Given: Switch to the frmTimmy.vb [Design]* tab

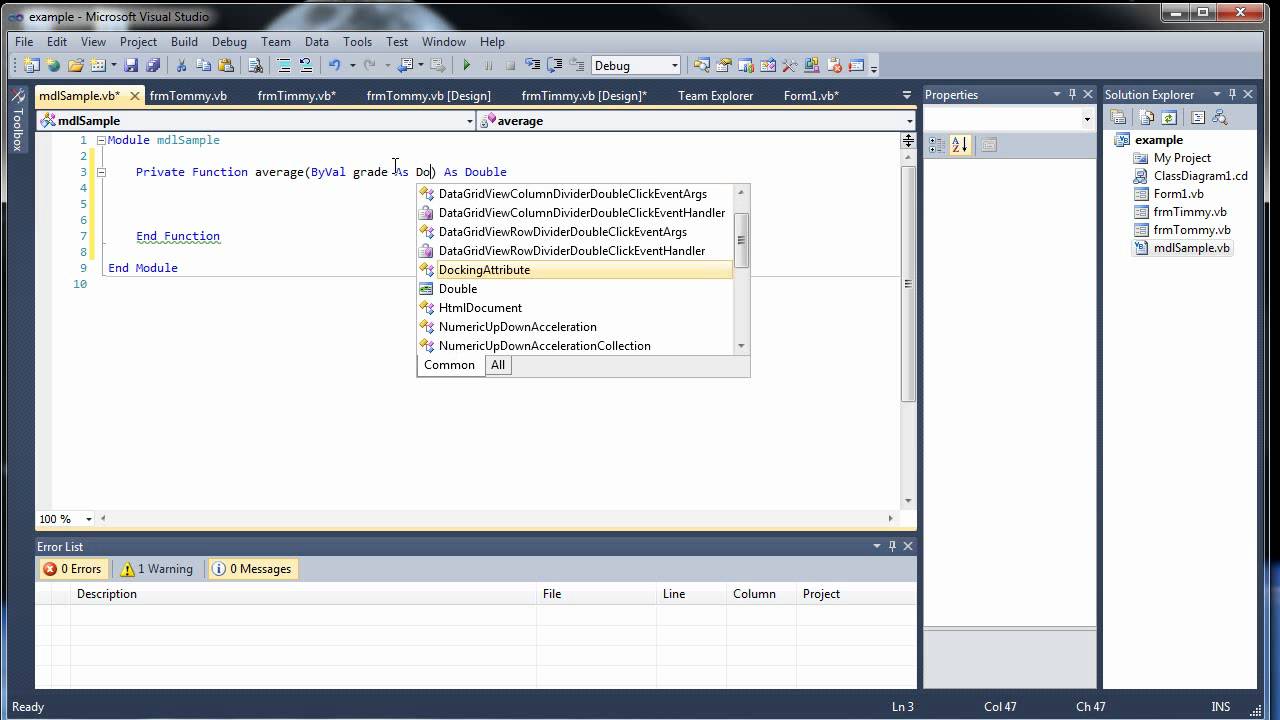Looking at the screenshot, I should click(x=584, y=96).
